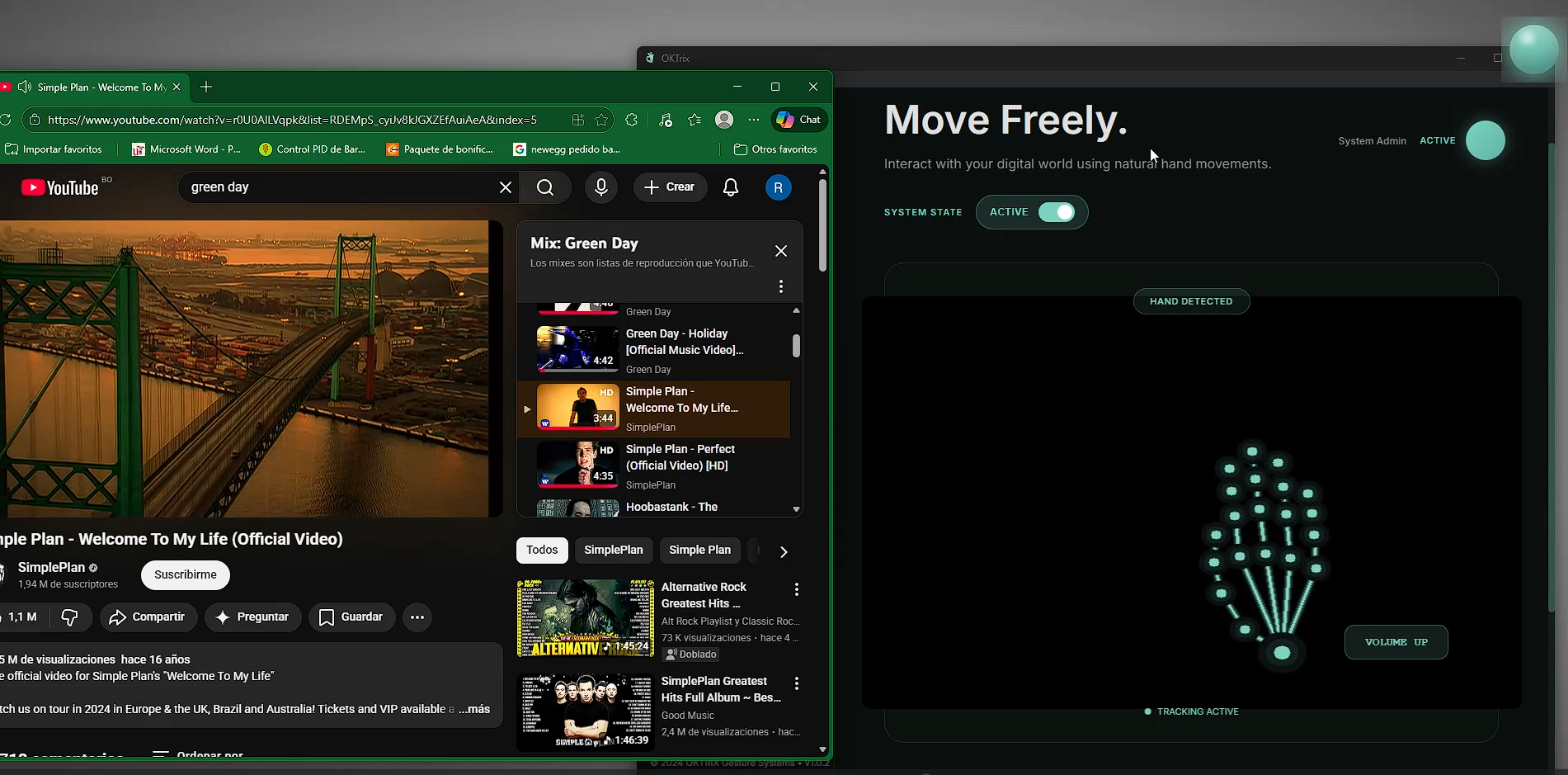Open the Paquete de bonific... bookmark

pyautogui.click(x=440, y=149)
